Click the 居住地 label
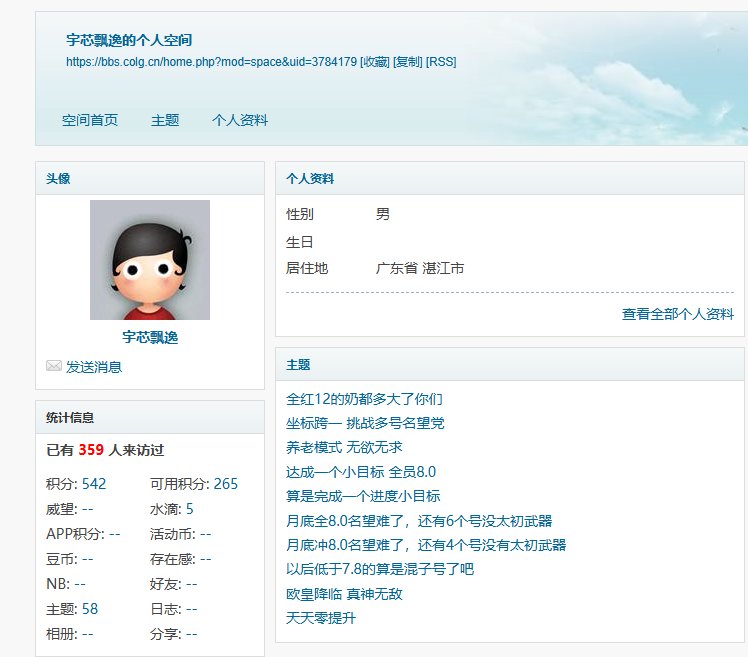 click(307, 268)
